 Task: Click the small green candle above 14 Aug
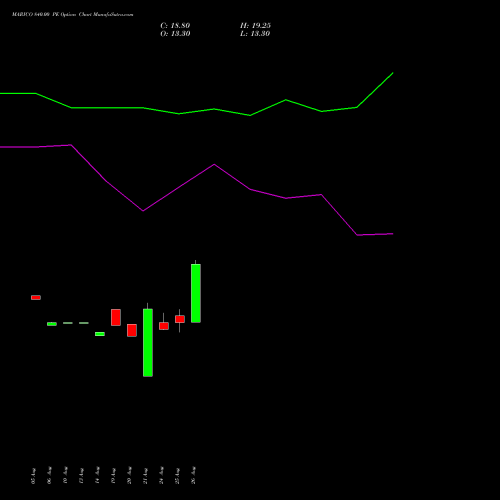pyautogui.click(x=100, y=334)
